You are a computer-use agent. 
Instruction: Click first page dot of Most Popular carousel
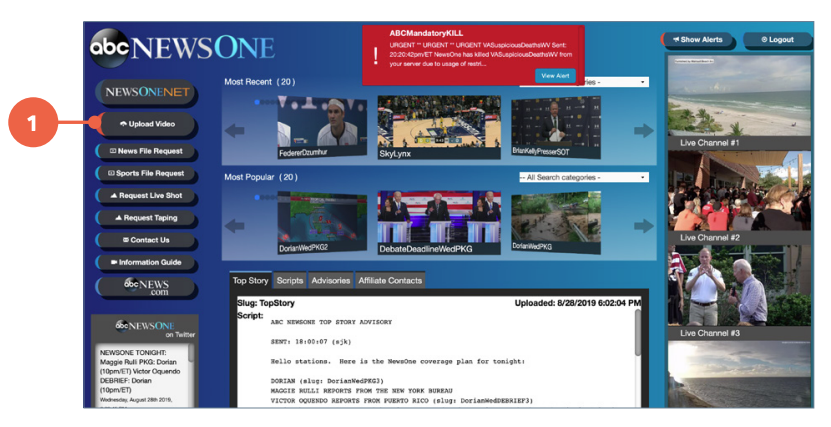coord(257,198)
